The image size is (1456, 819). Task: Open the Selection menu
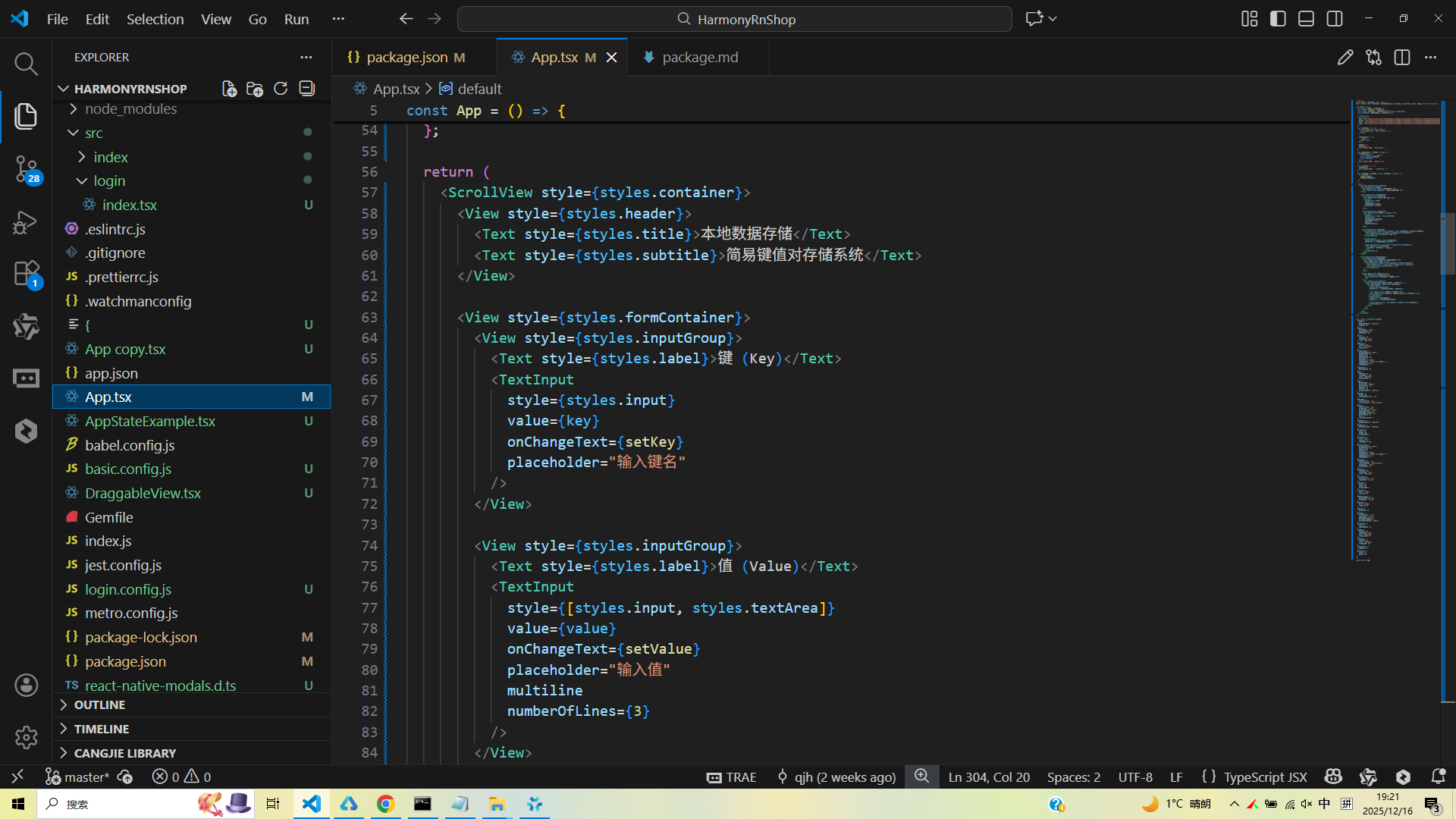click(x=155, y=19)
